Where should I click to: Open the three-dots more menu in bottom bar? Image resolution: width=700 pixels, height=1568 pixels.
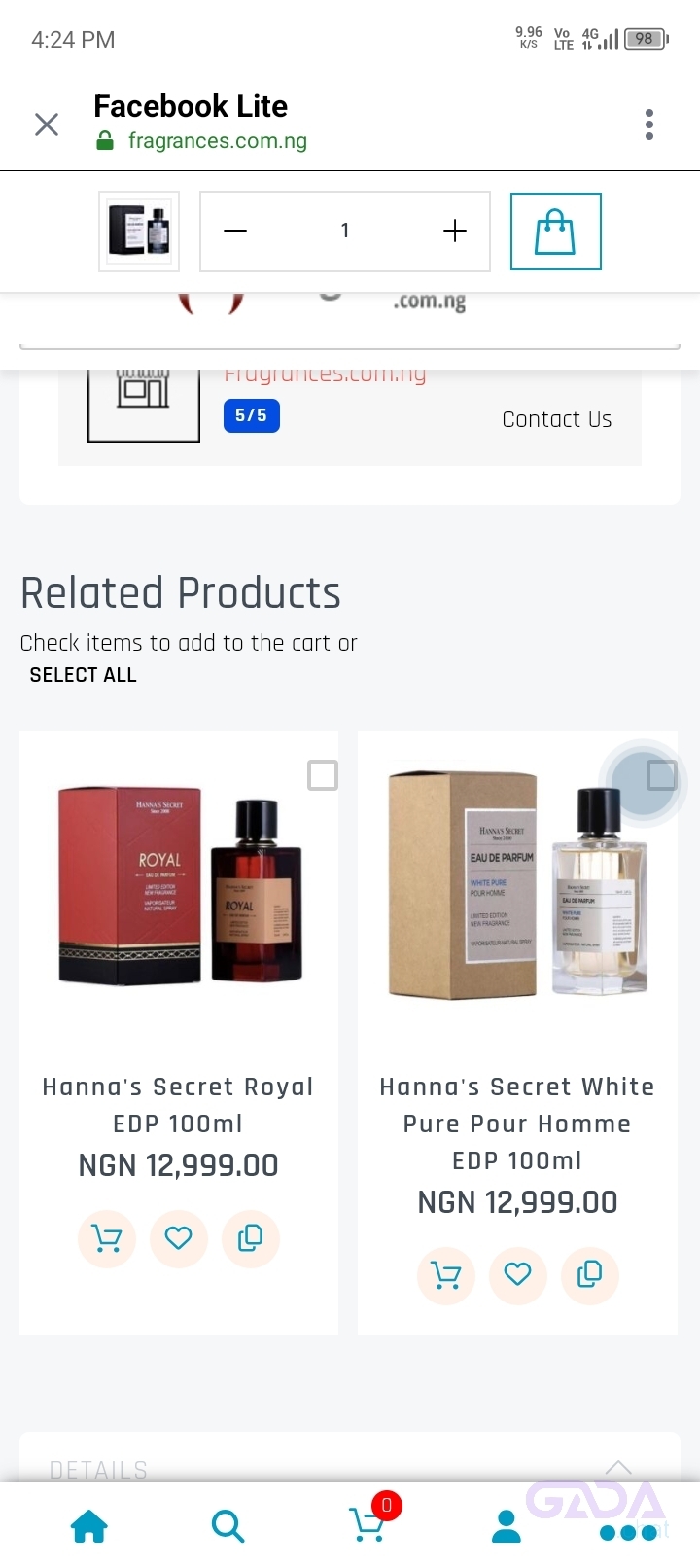pyautogui.click(x=629, y=1533)
